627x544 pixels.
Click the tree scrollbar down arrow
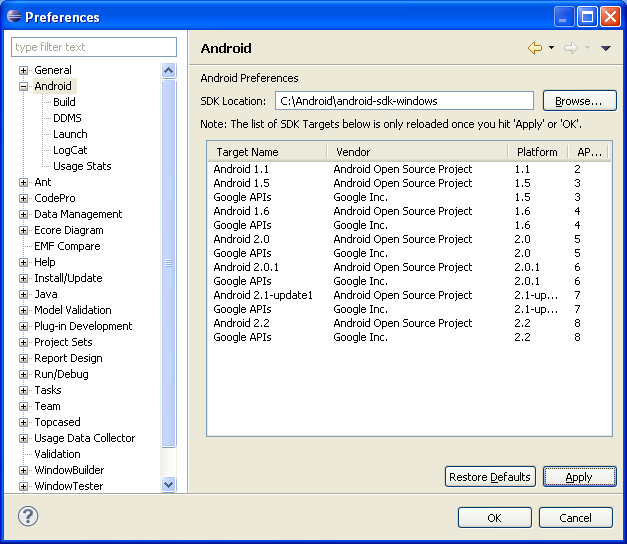169,484
